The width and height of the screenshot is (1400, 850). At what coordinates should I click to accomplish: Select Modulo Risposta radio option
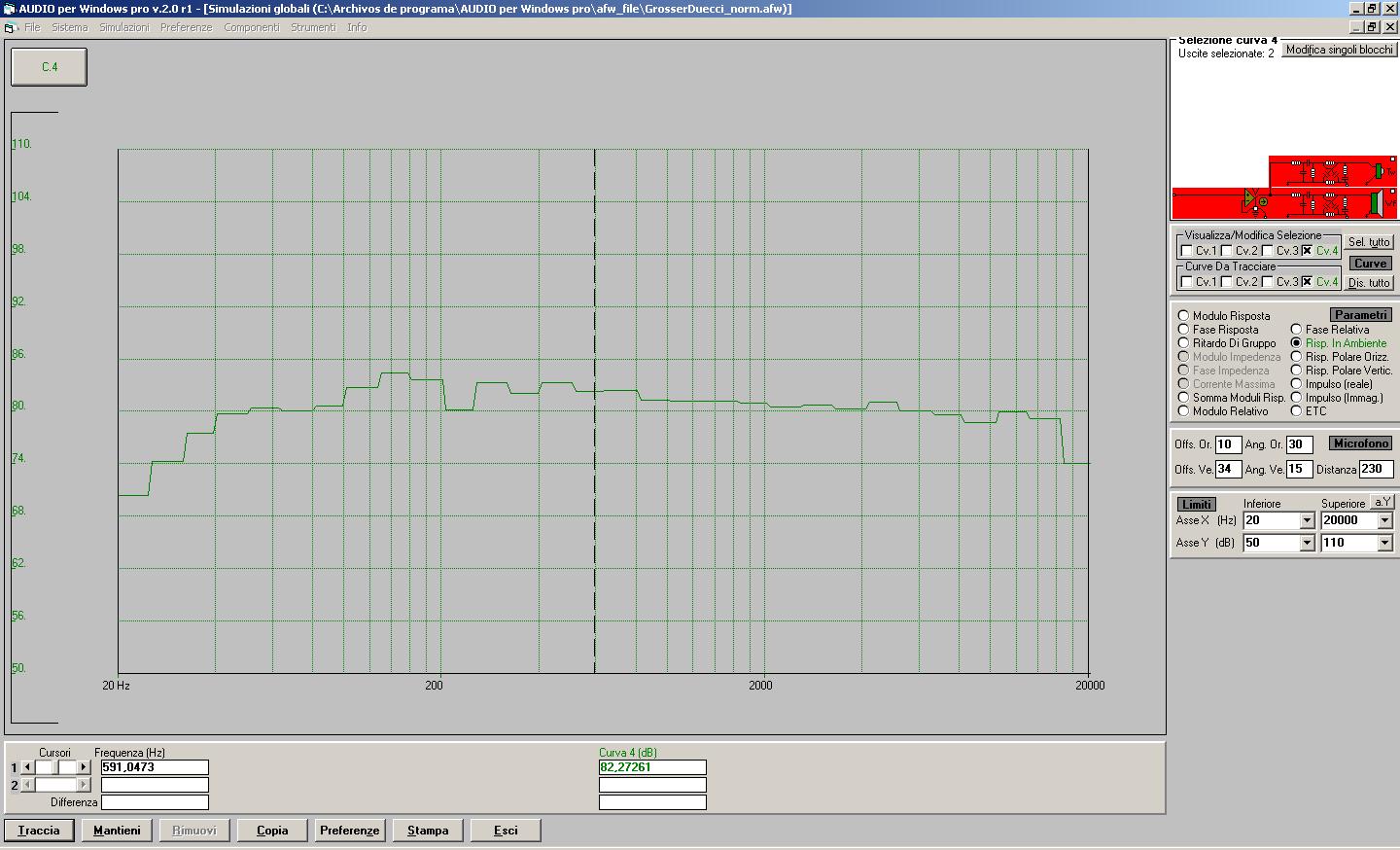pyautogui.click(x=1183, y=316)
